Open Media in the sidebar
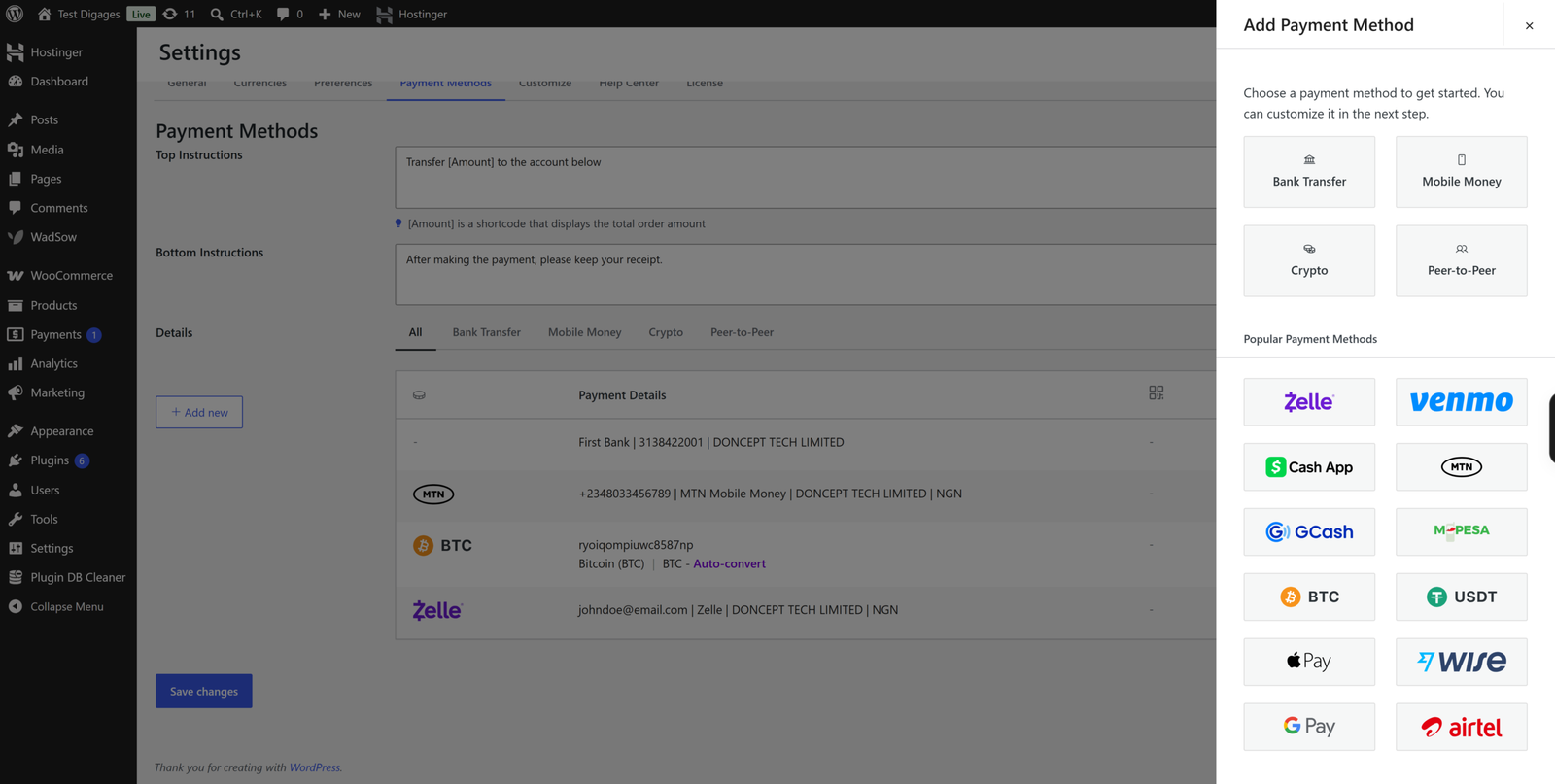This screenshot has height=784, width=1555. click(68, 150)
